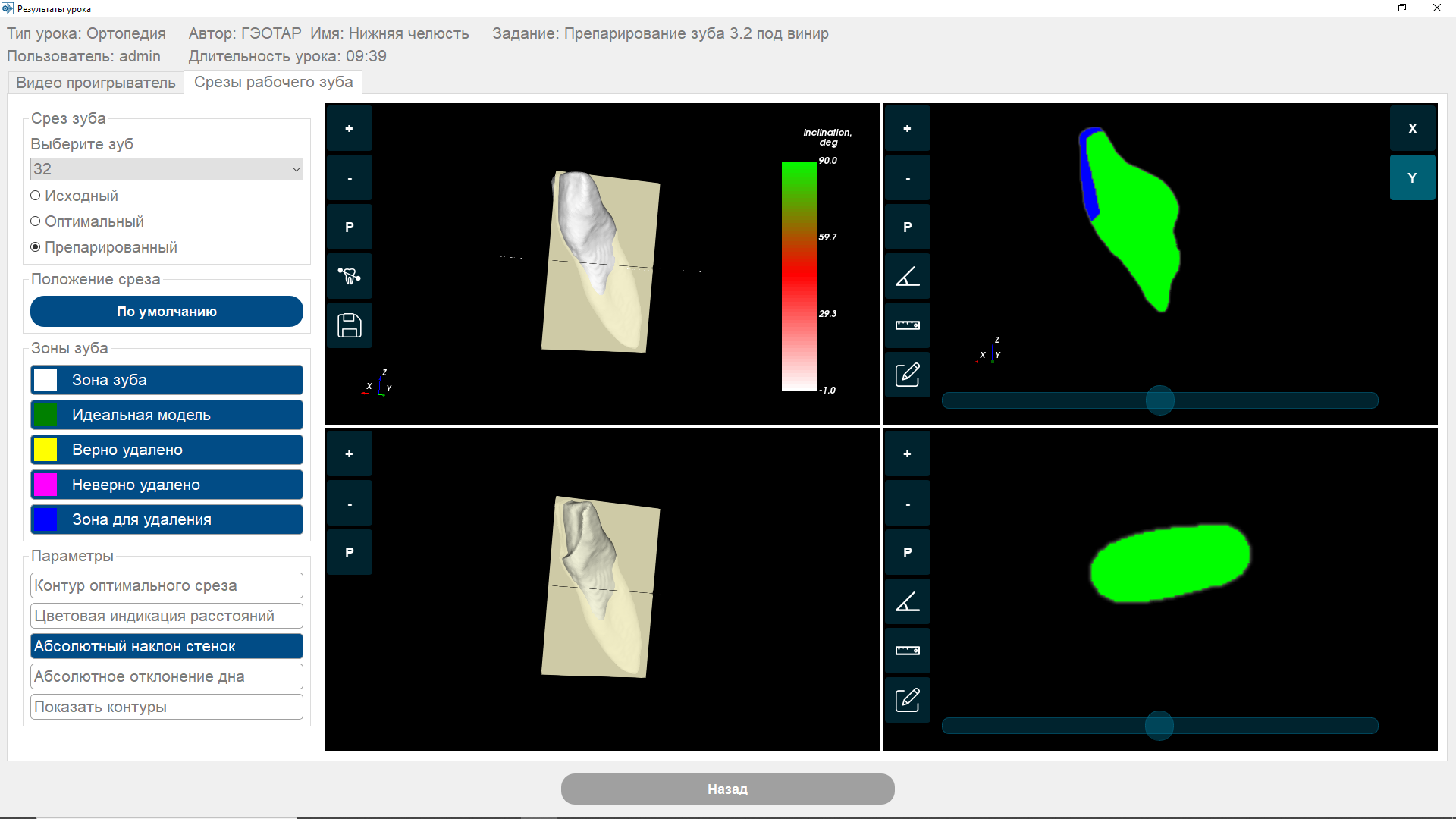Image resolution: width=1456 pixels, height=819 pixels.
Task: Open the tooth selection dropdown showing 32
Action: [x=167, y=169]
